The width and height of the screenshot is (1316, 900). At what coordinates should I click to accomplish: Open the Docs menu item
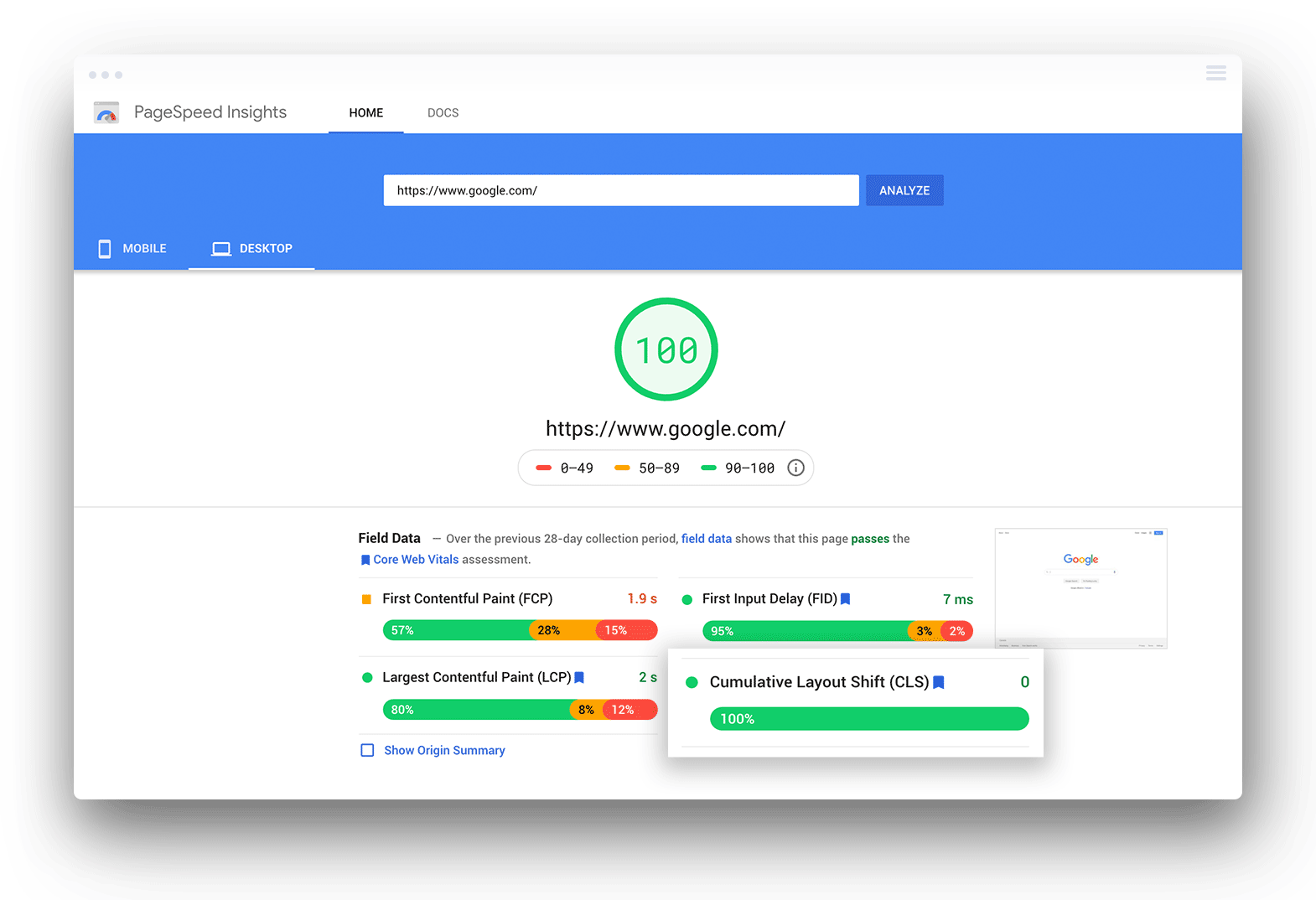(443, 112)
